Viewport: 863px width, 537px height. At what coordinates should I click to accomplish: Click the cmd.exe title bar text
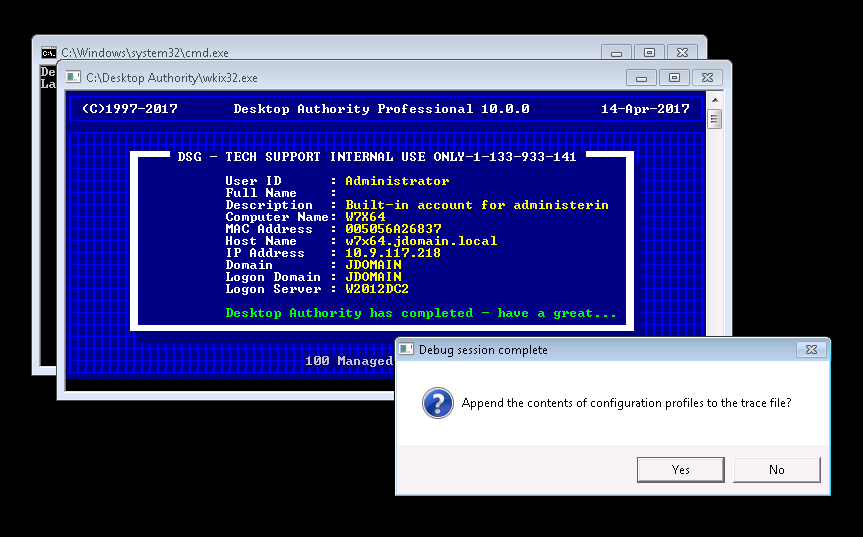tap(145, 53)
